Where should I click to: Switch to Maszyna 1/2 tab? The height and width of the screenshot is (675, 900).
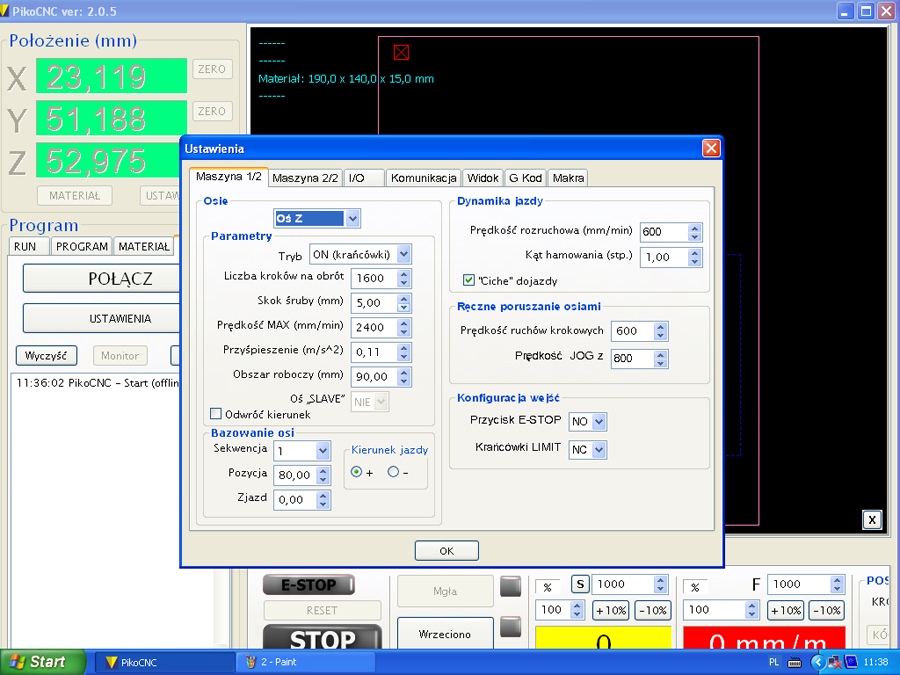click(x=228, y=176)
